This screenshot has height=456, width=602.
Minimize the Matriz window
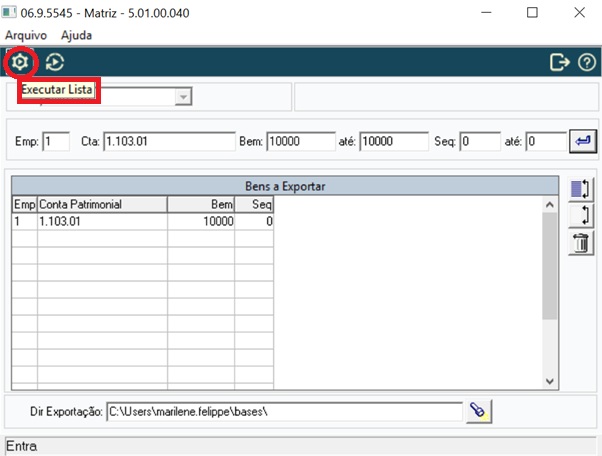486,13
